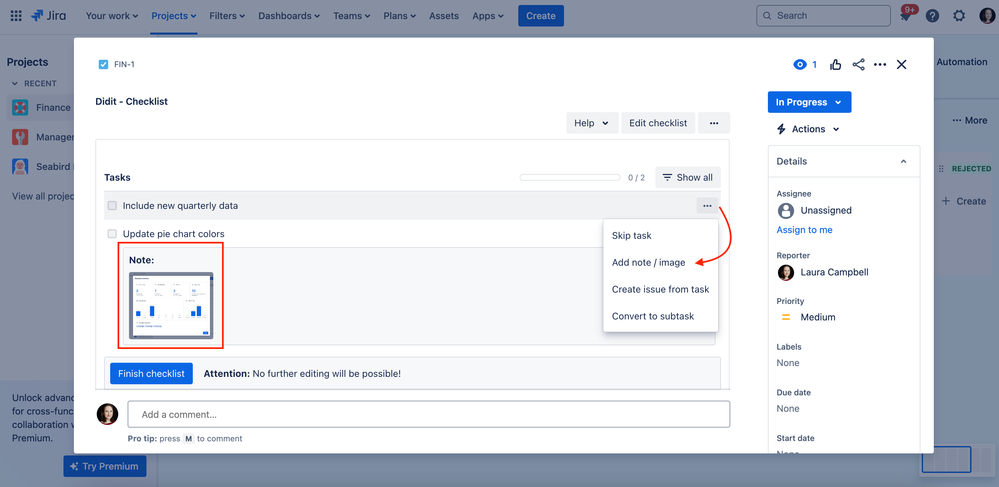
Task: Click the Create button in top bar
Action: [541, 16]
